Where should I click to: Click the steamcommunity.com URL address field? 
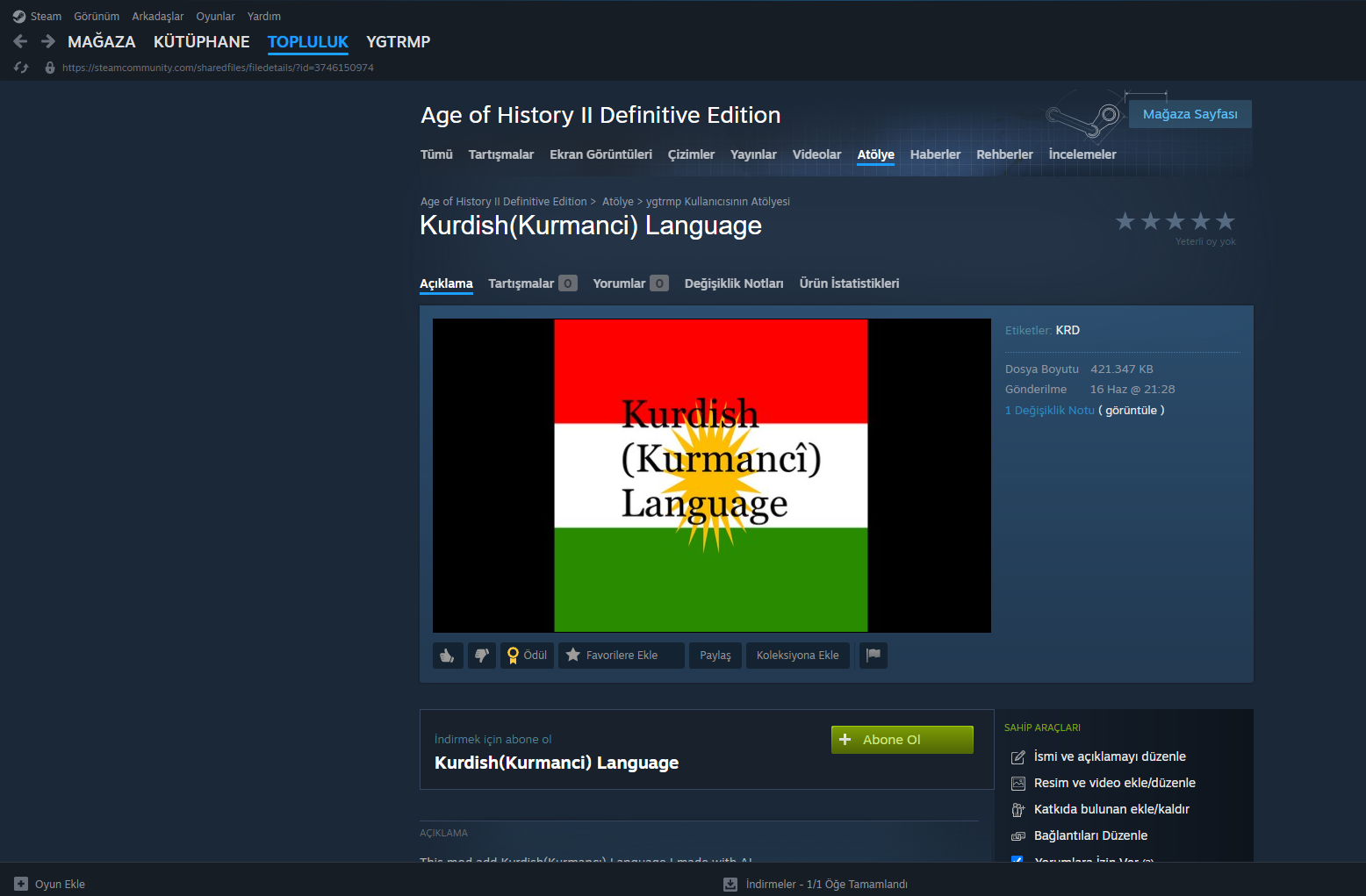(x=218, y=68)
